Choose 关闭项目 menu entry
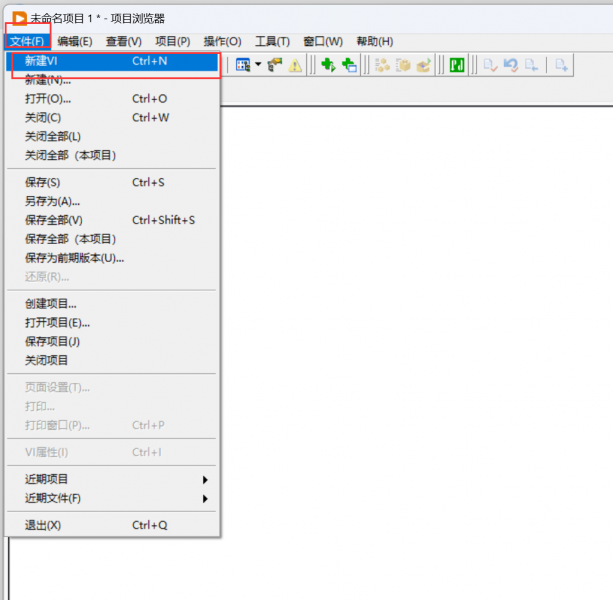 (x=112, y=360)
